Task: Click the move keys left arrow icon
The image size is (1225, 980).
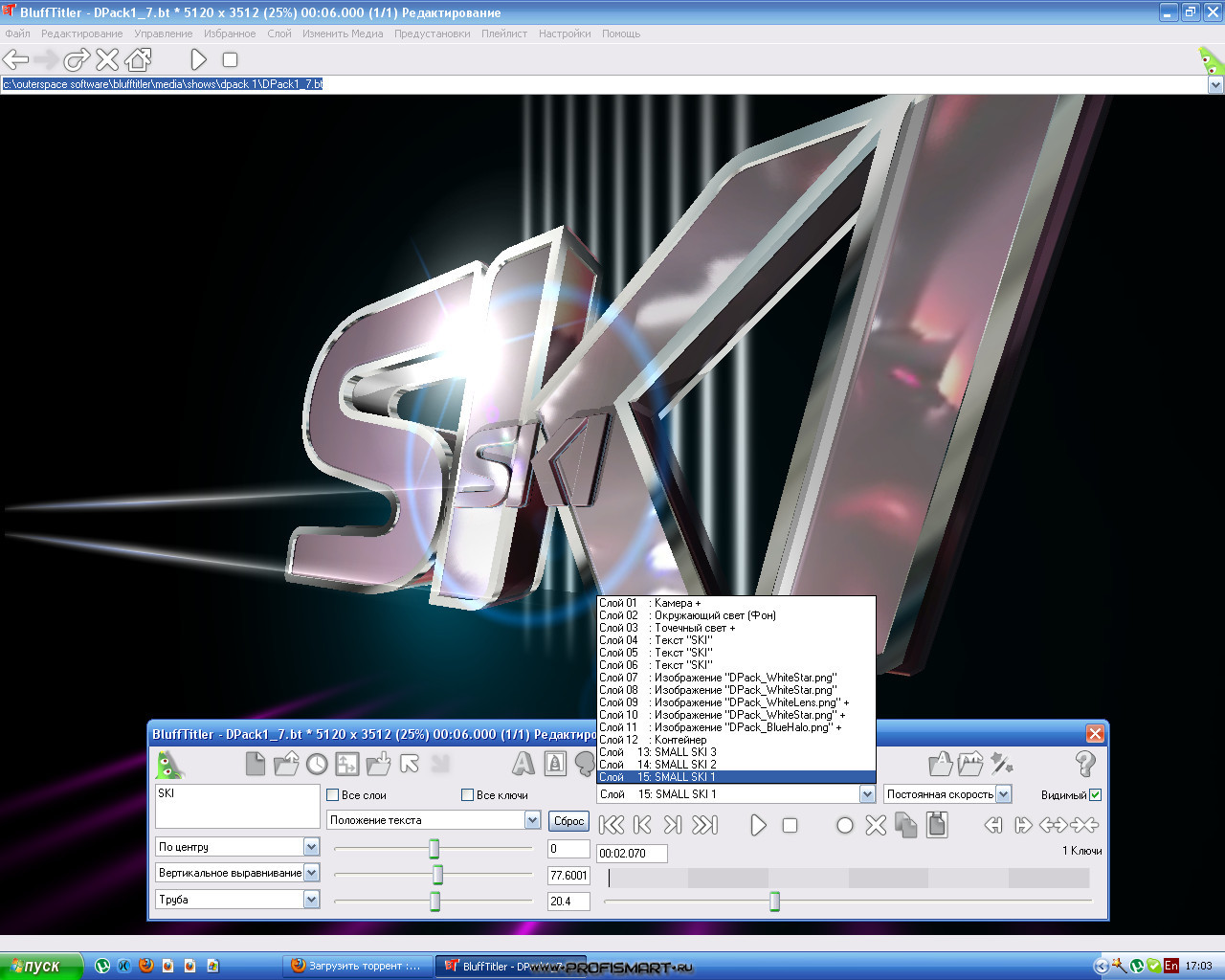Action: [993, 825]
